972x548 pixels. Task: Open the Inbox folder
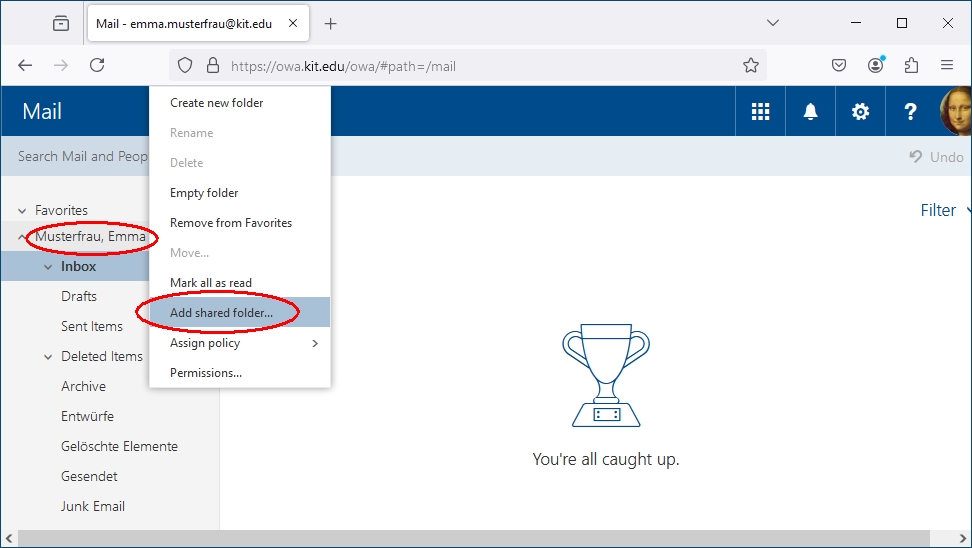click(79, 267)
